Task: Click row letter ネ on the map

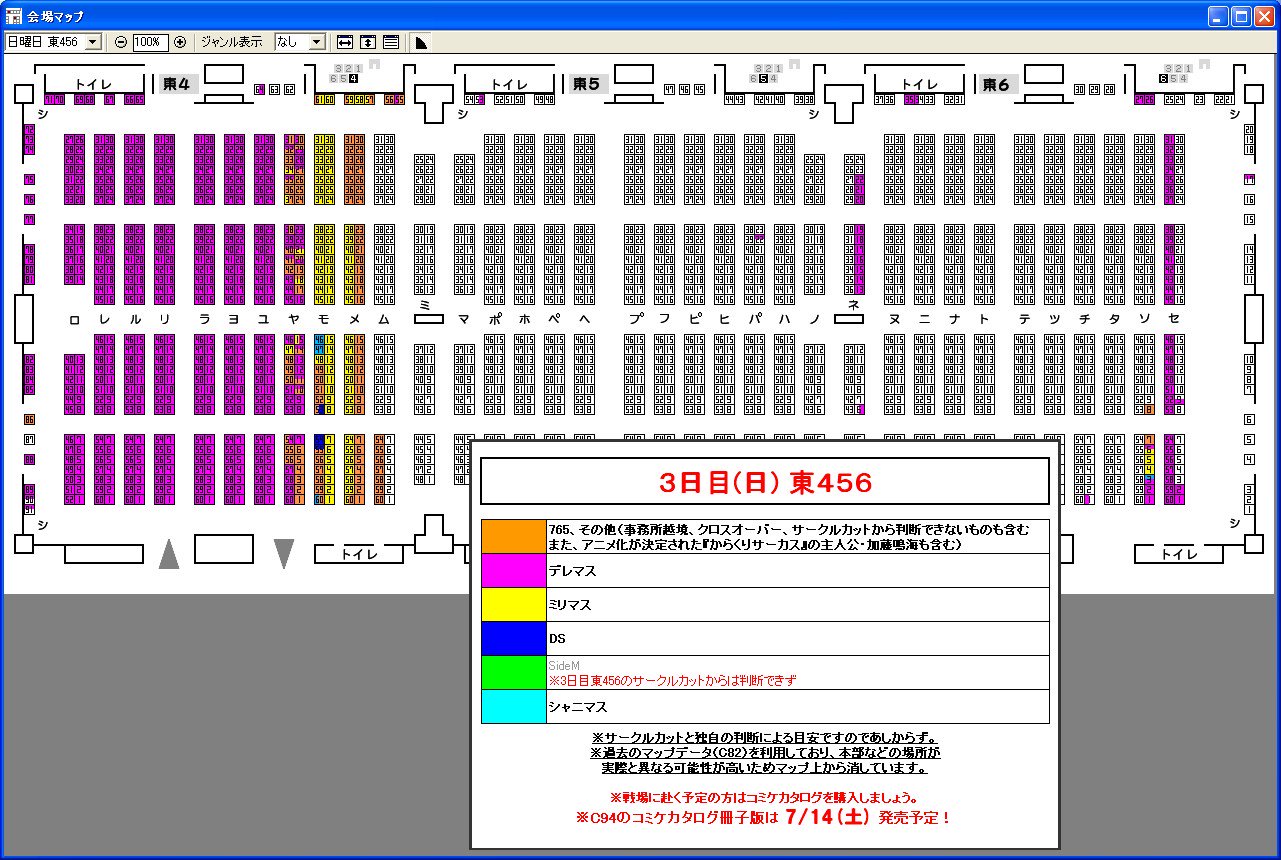Action: click(x=853, y=304)
